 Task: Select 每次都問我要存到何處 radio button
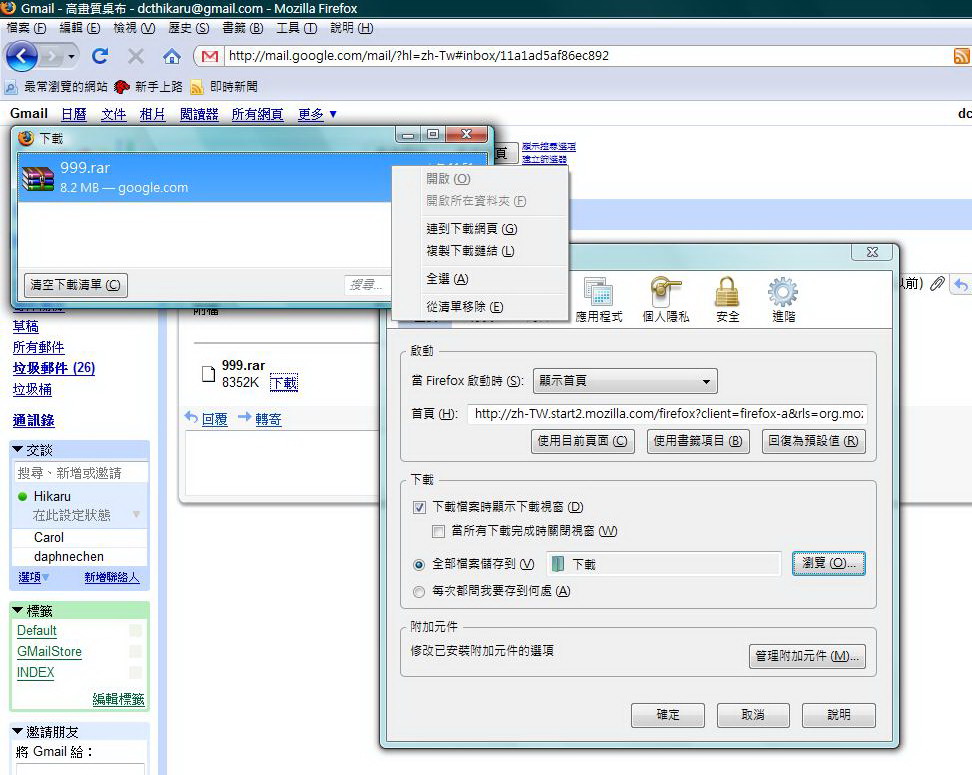pos(419,591)
